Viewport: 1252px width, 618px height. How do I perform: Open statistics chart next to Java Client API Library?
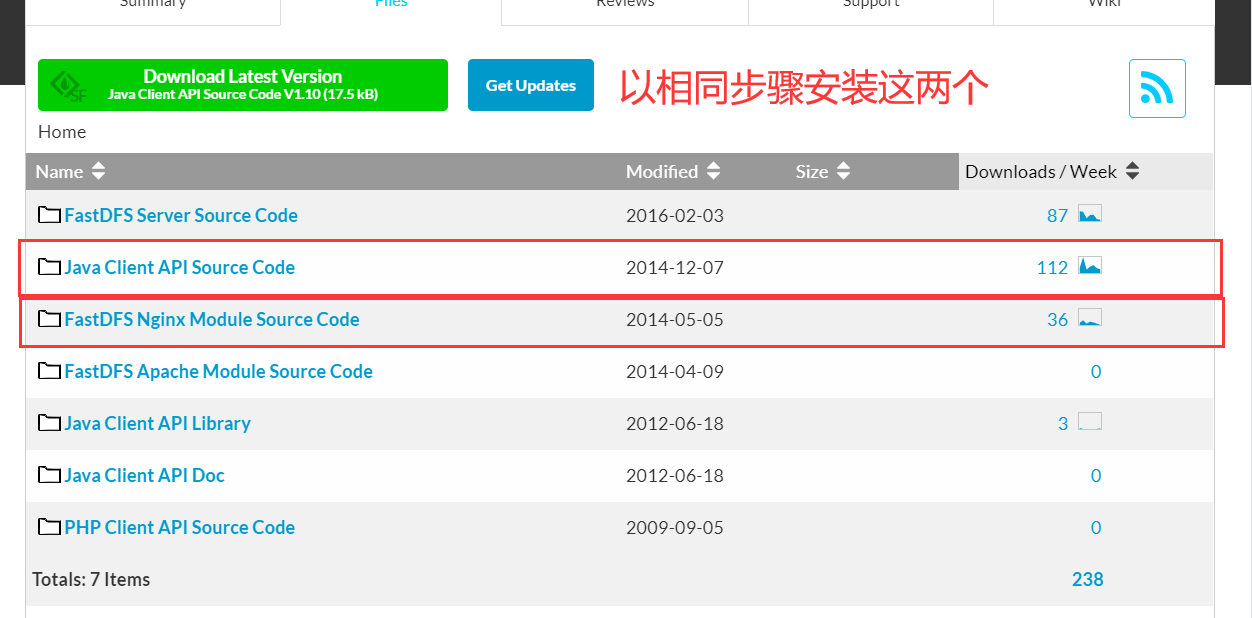pyautogui.click(x=1090, y=422)
